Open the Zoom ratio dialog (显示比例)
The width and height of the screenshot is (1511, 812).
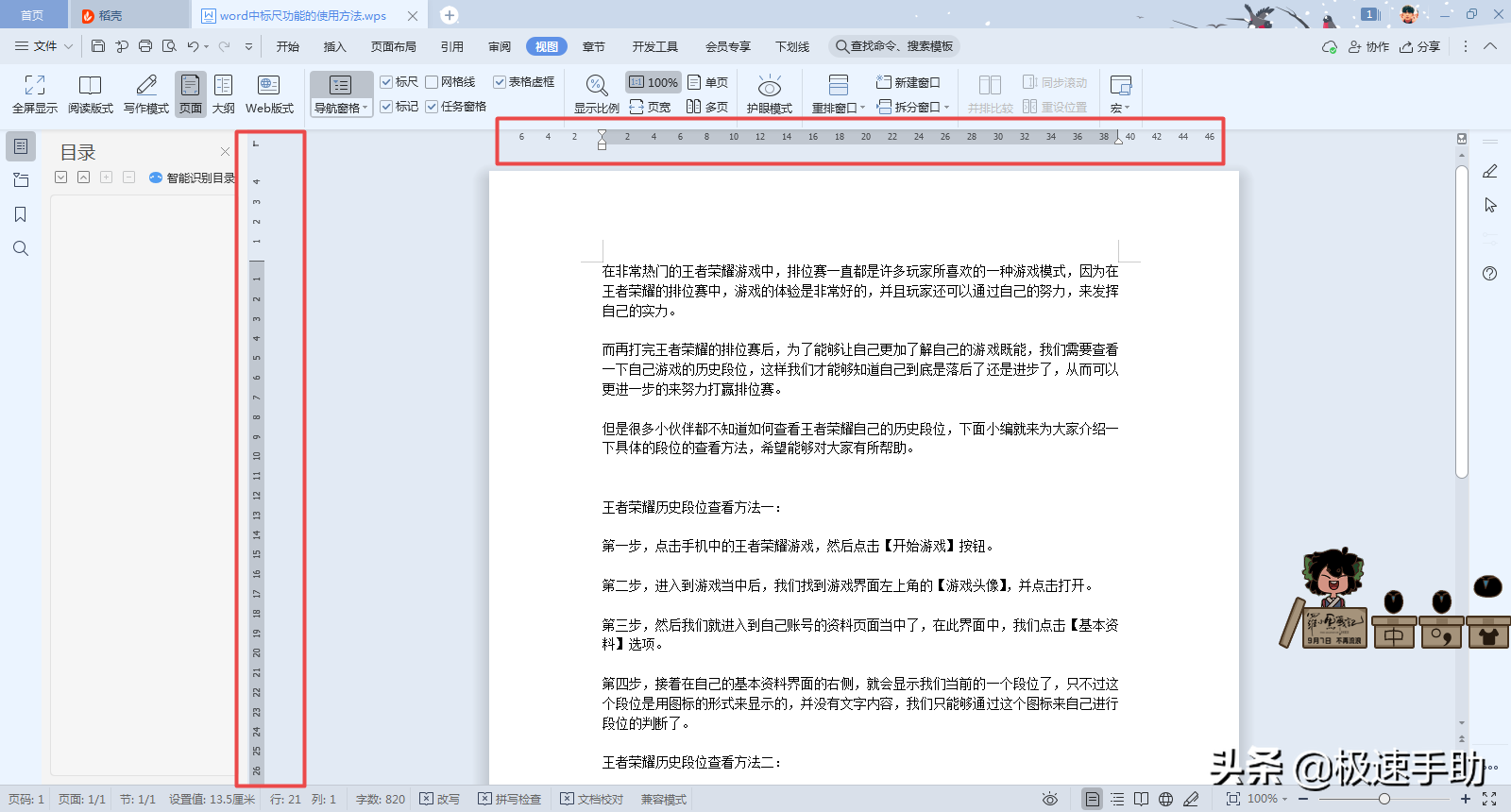click(597, 94)
